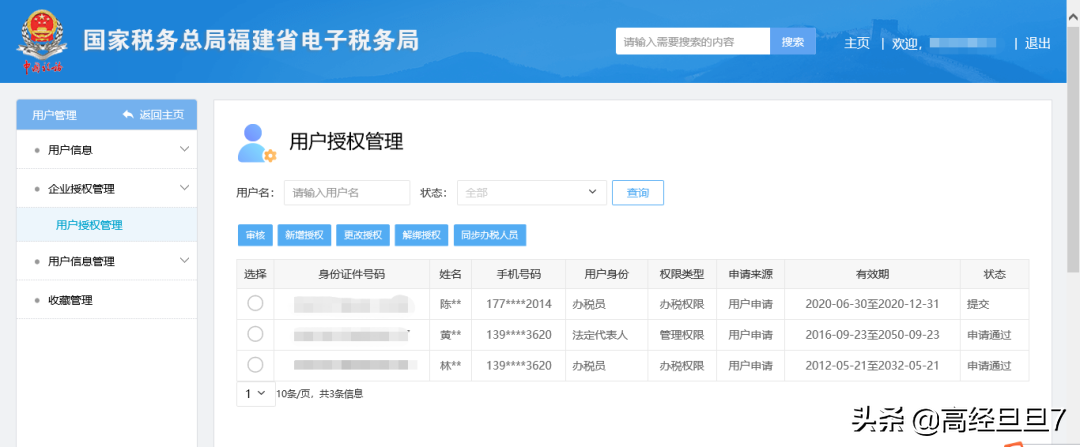Click the 审核 button
Screen dimensions: 1080x447
pyautogui.click(x=256, y=235)
